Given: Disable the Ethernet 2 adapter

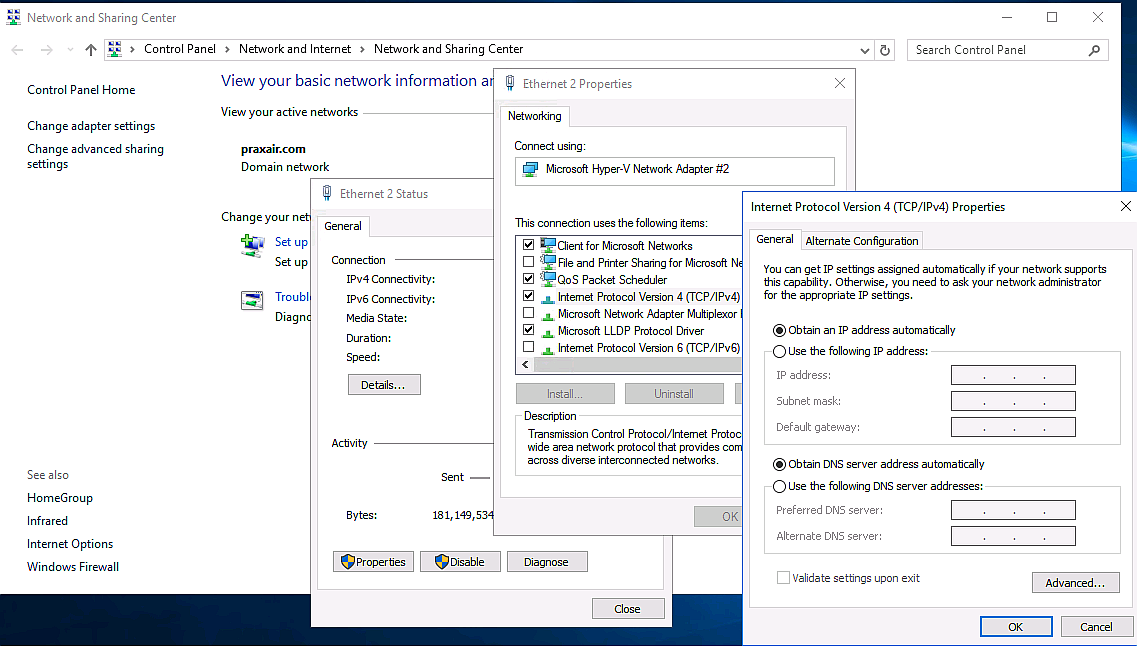Looking at the screenshot, I should [460, 562].
